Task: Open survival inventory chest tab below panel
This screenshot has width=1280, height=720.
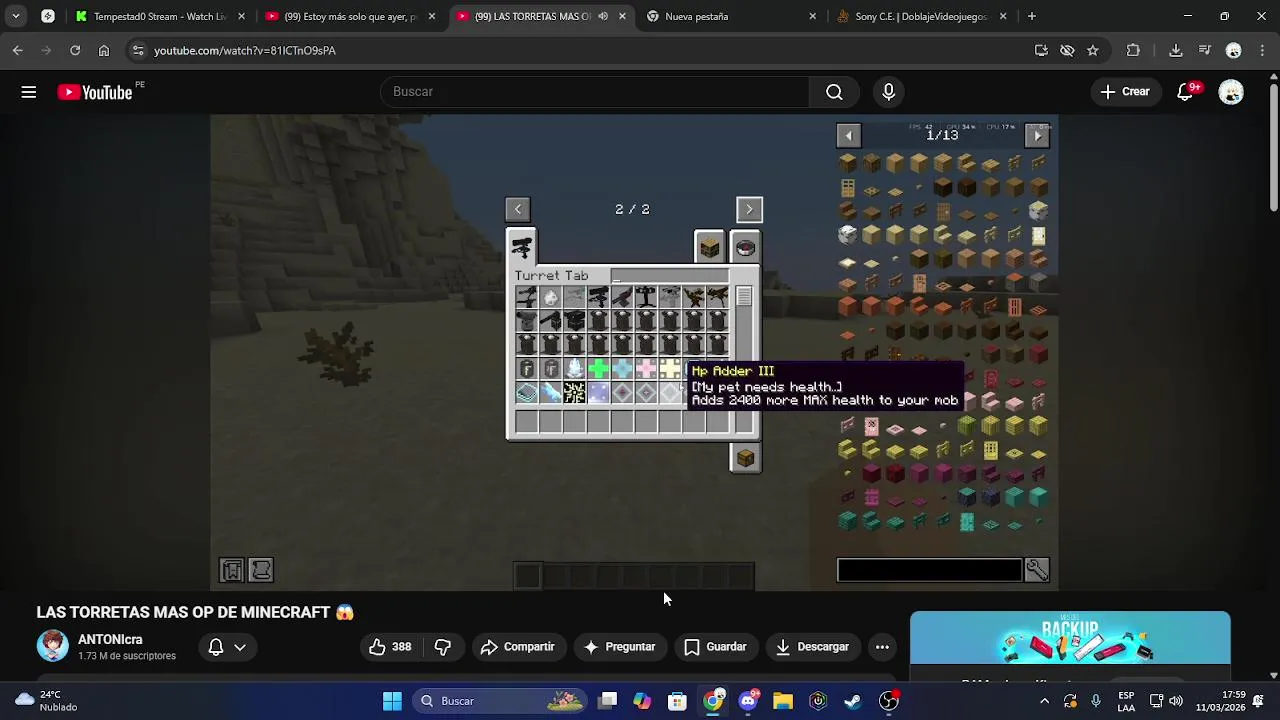Action: [x=745, y=458]
